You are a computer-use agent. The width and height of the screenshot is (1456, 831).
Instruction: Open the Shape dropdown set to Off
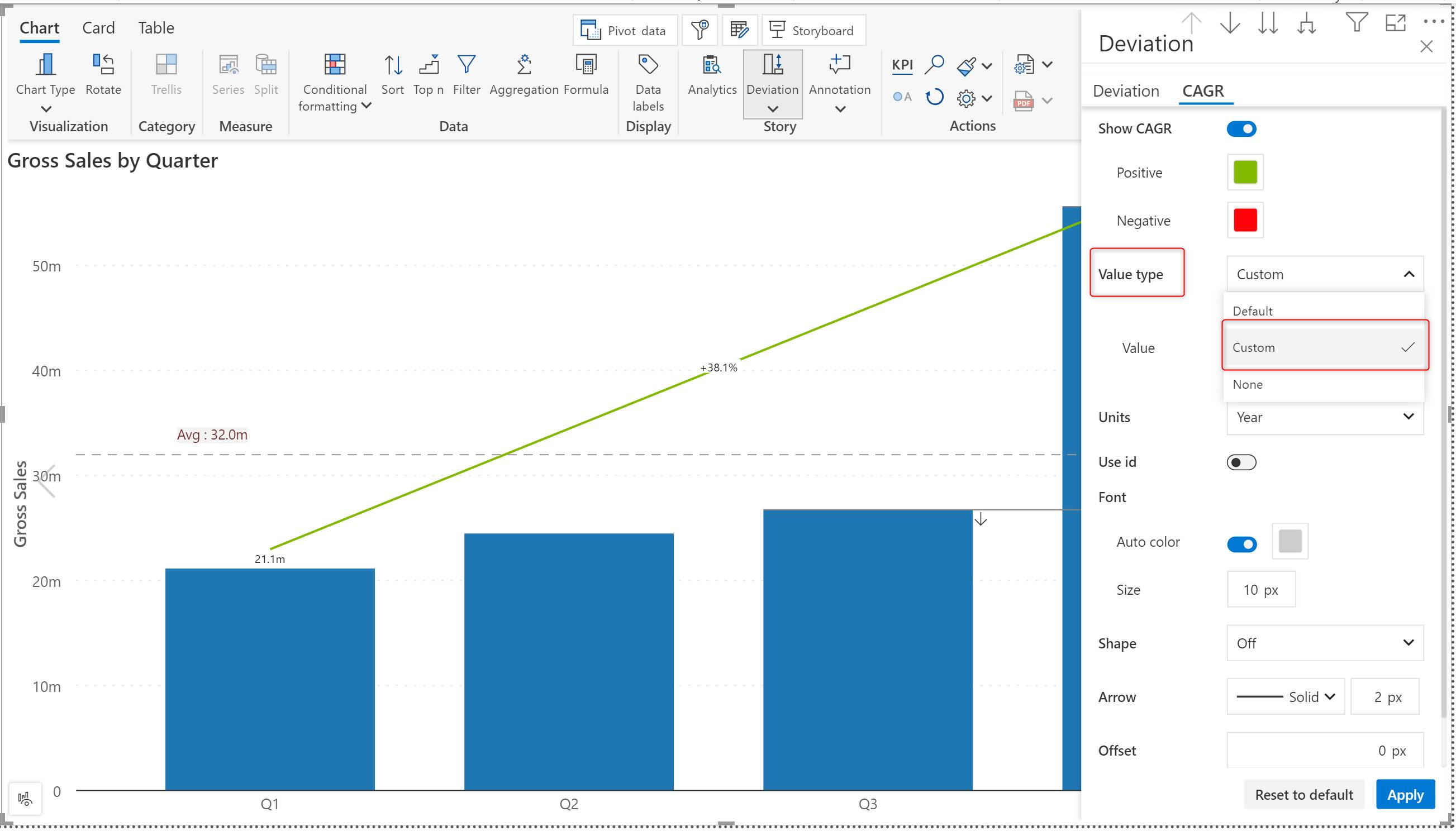tap(1324, 643)
